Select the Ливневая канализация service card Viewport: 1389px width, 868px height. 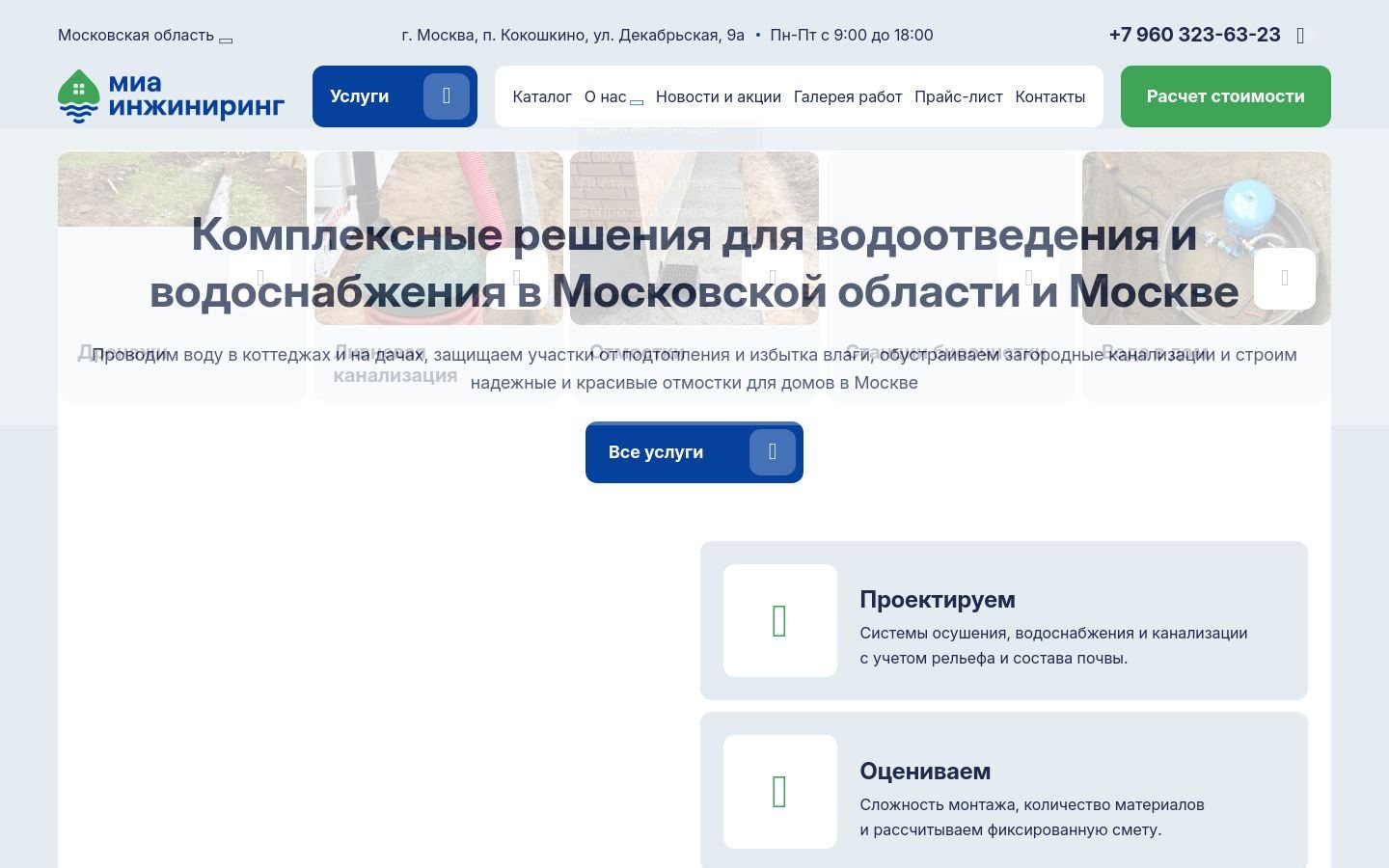(439, 277)
